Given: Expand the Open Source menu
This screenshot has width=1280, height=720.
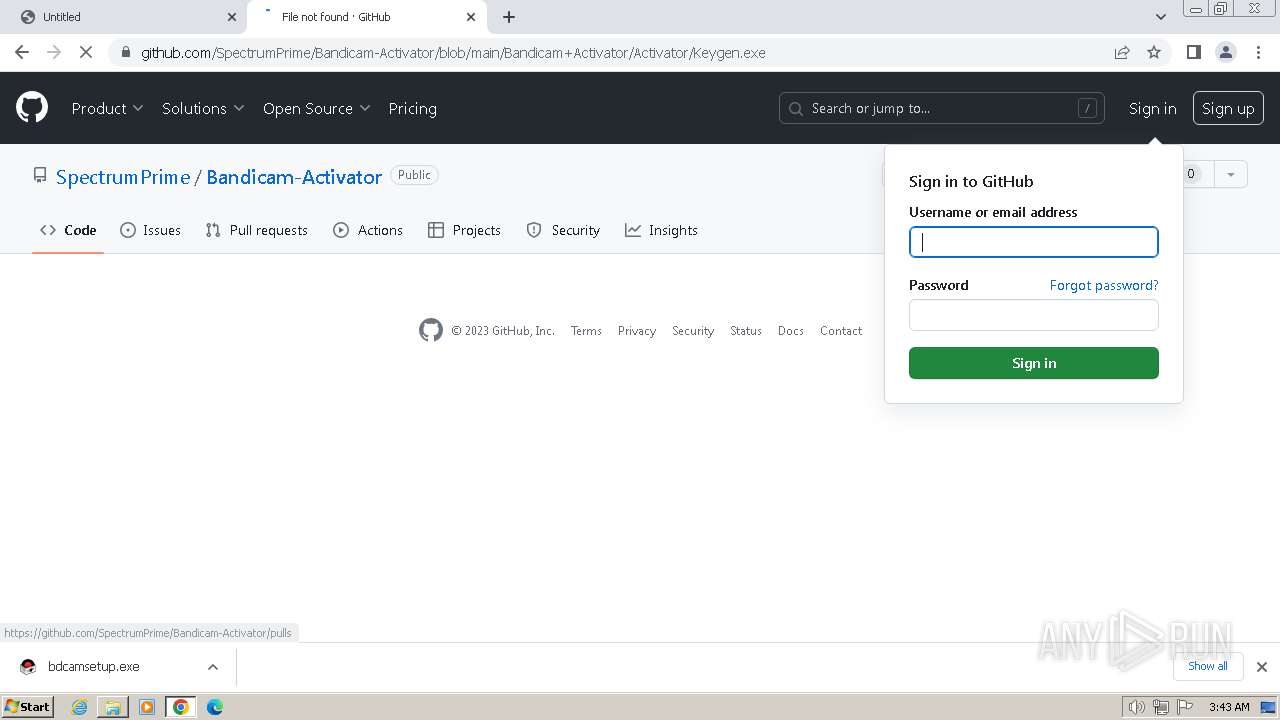Looking at the screenshot, I should point(317,108).
